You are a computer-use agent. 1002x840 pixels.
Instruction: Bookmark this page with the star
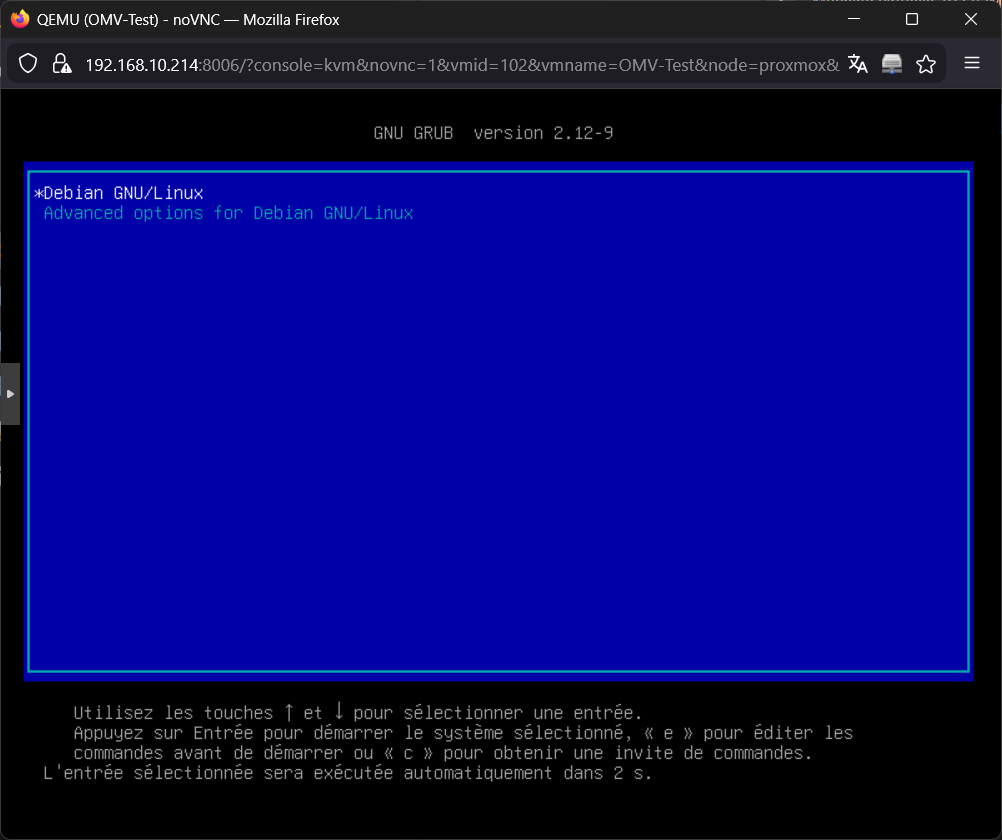(926, 64)
